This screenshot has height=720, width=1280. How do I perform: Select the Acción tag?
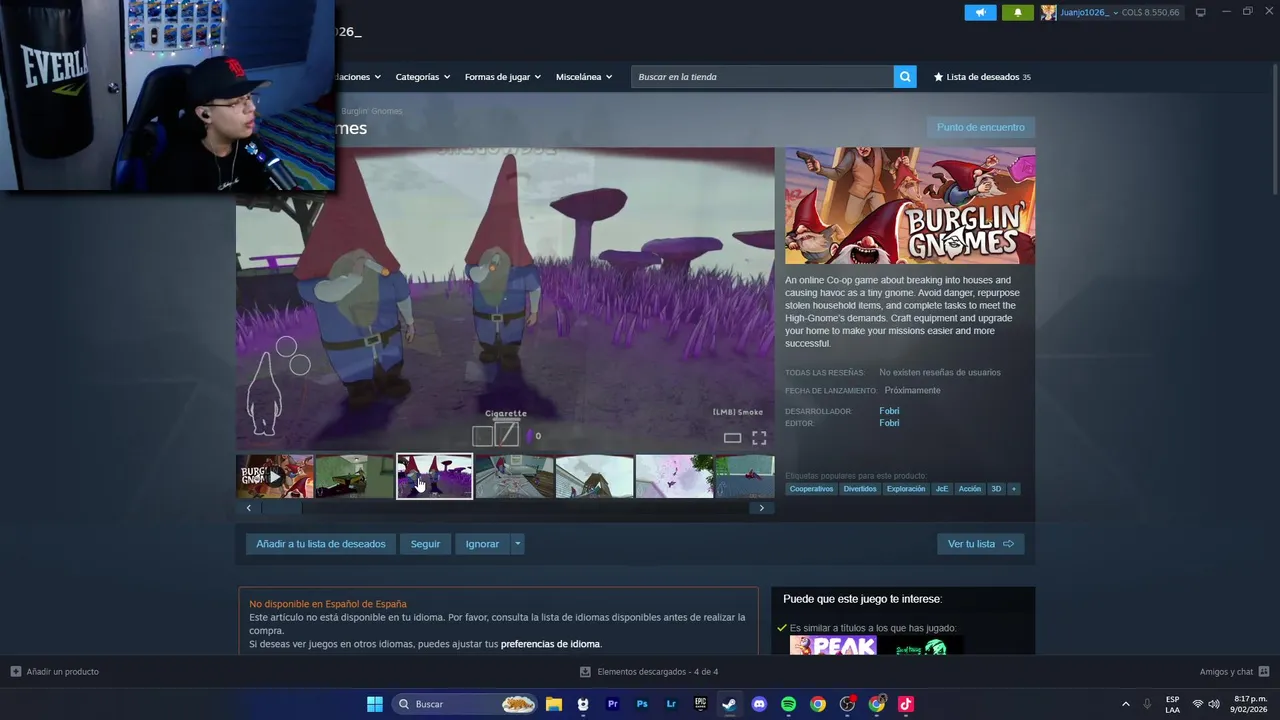coord(970,489)
